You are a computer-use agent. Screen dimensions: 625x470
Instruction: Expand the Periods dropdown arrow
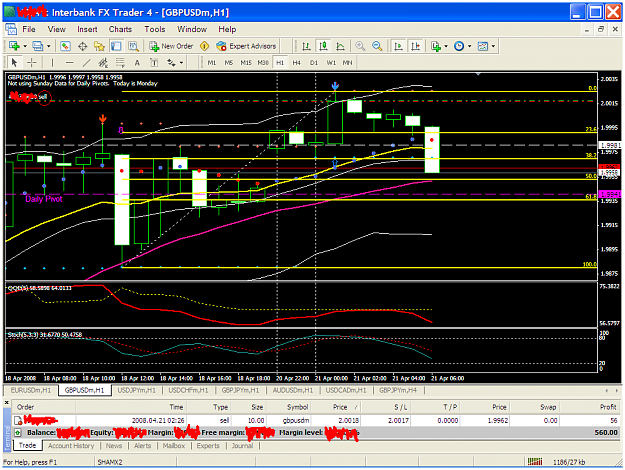(x=470, y=46)
